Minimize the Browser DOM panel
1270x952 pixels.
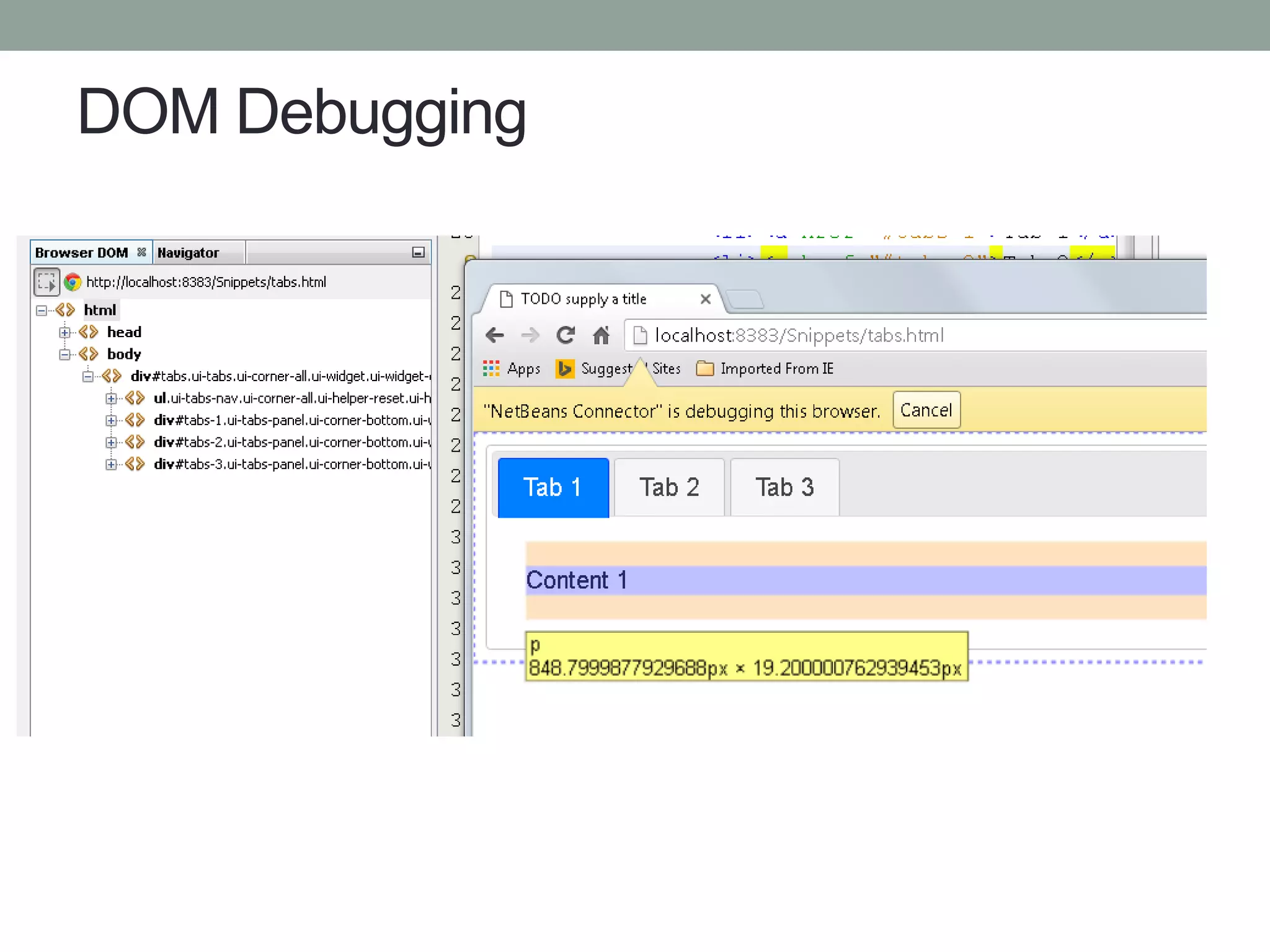pos(419,252)
